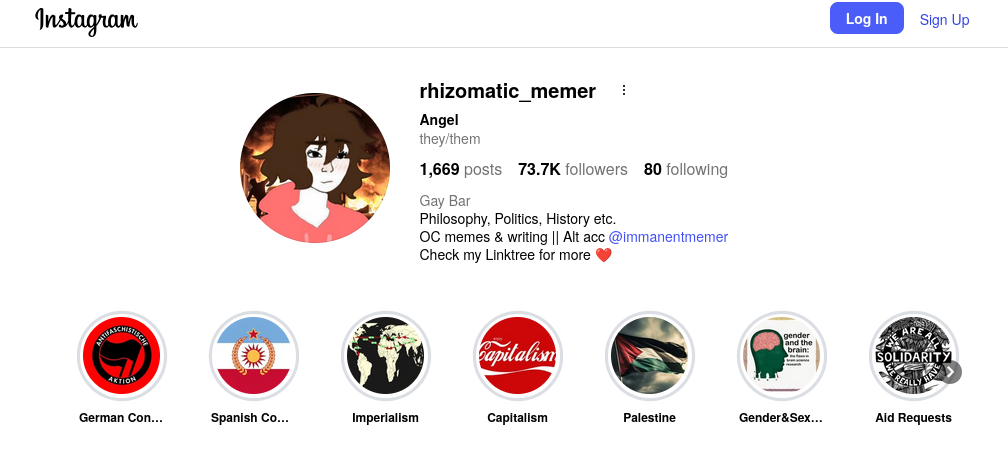Click the rhizomatic_memer profile picture
Viewport: 1008px width, 459px height.
point(313,168)
